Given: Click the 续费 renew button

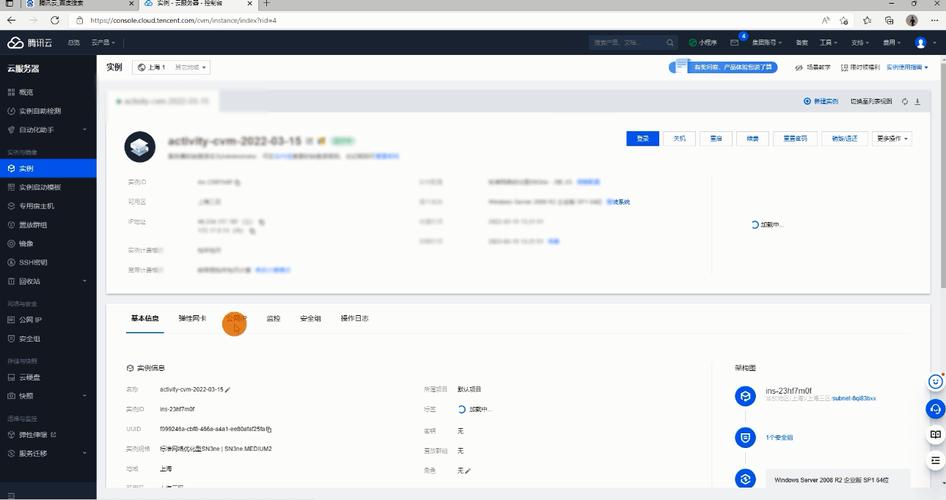Looking at the screenshot, I should [x=752, y=139].
